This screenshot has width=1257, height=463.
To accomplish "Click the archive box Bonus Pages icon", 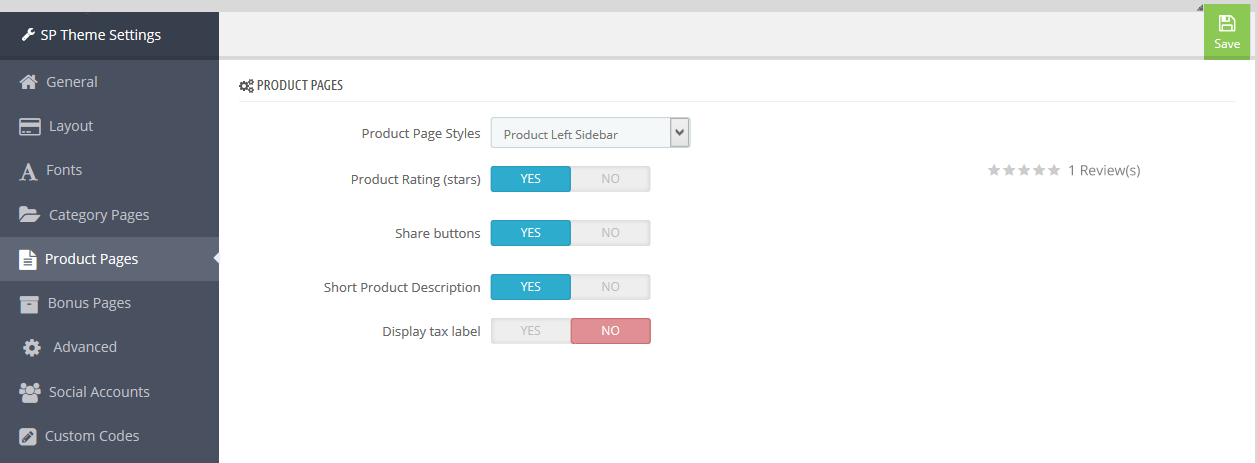I will pos(30,303).
